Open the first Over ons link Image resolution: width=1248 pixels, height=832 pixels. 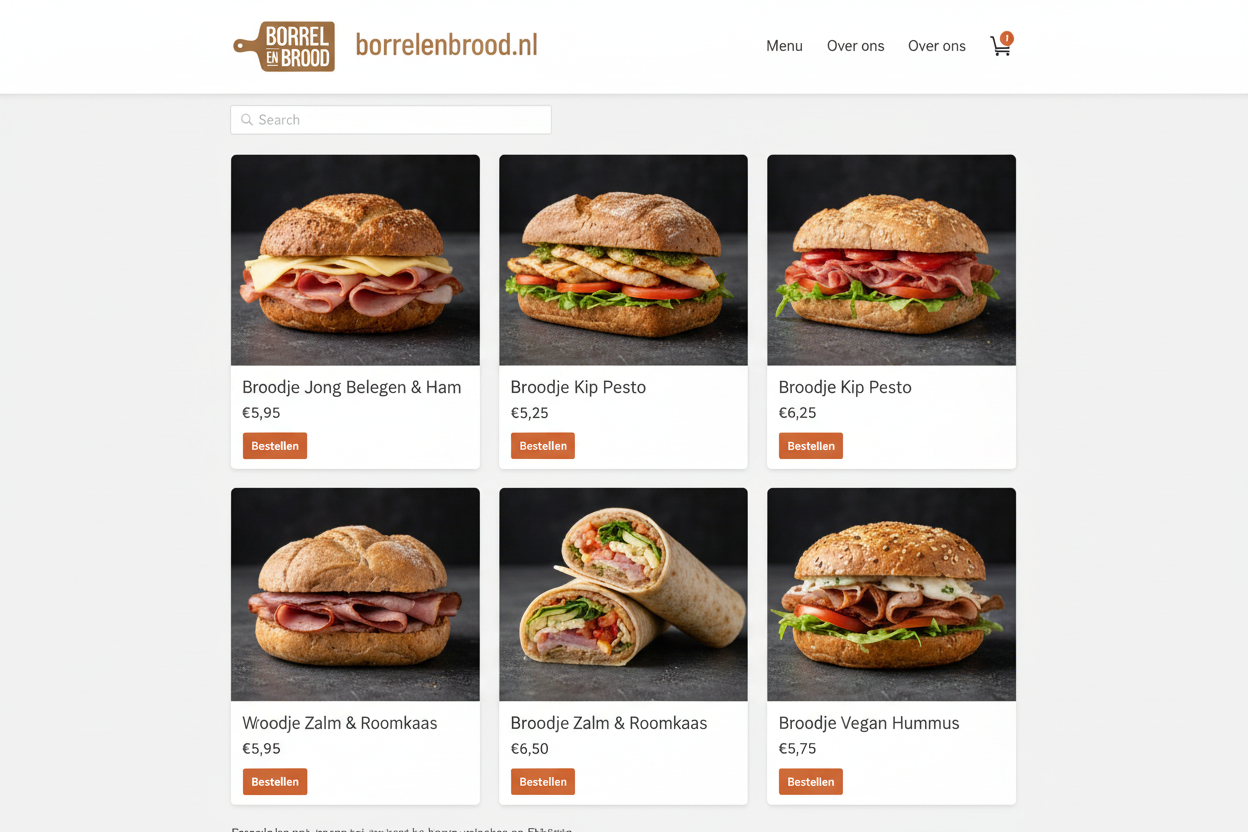pyautogui.click(x=855, y=46)
